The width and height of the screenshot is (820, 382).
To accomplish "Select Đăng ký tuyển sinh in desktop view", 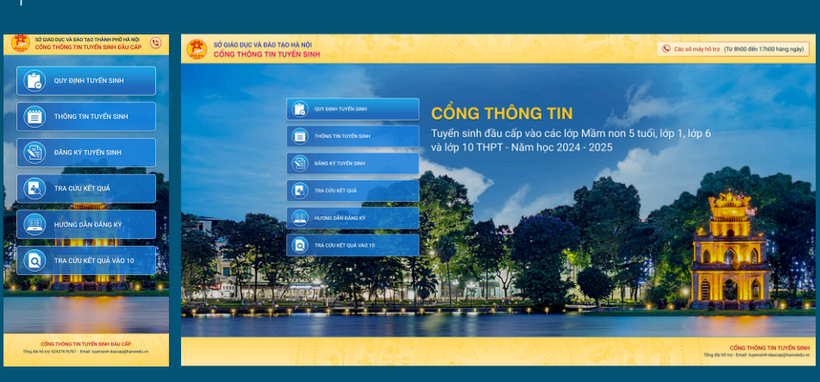I will 352,163.
